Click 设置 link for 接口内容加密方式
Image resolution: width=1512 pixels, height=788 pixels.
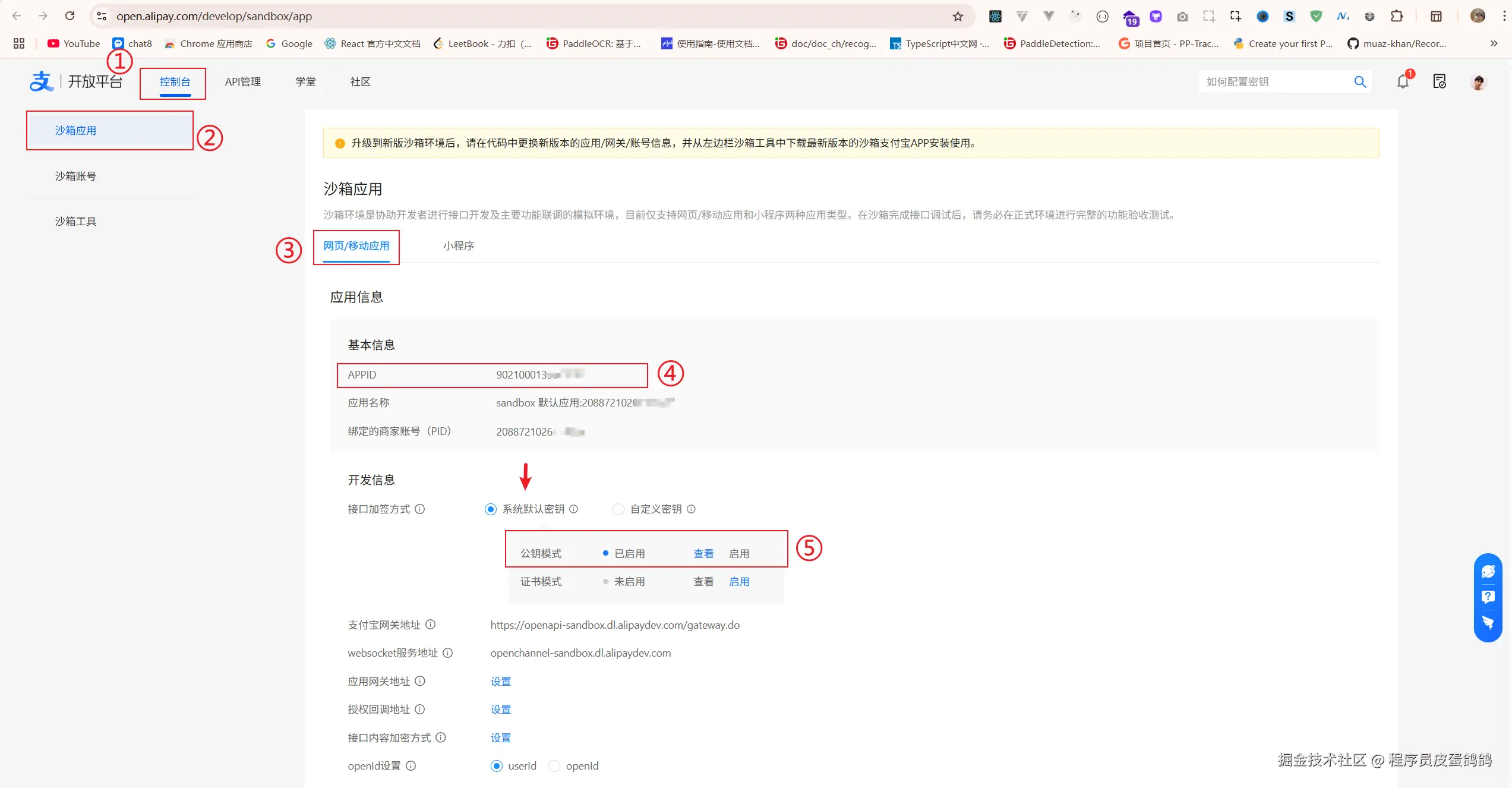501,737
